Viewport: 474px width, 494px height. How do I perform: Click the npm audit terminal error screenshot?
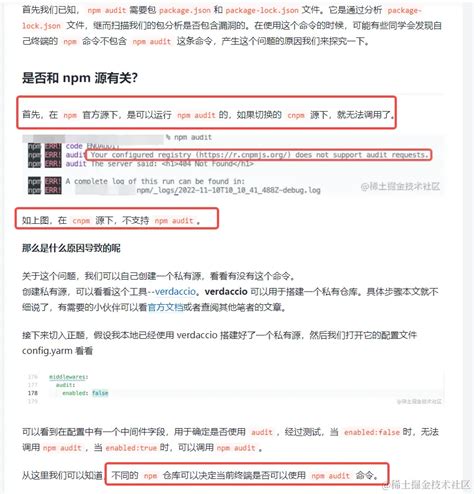[233, 165]
